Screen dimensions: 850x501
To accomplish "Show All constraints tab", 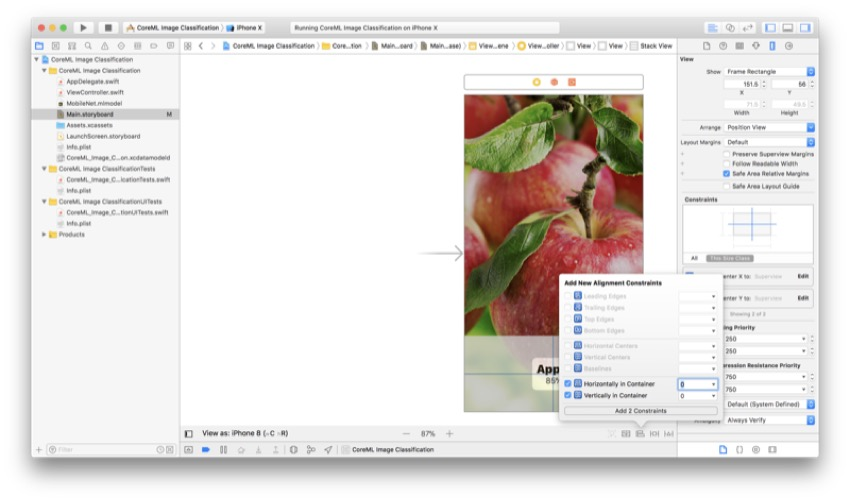I will tap(694, 258).
